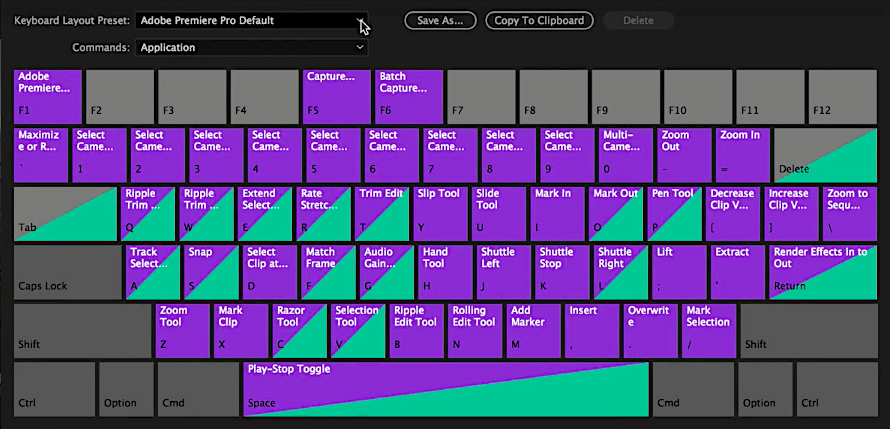This screenshot has height=429, width=890.
Task: Select the N key Rolling Edit Tool
Action: [475, 331]
